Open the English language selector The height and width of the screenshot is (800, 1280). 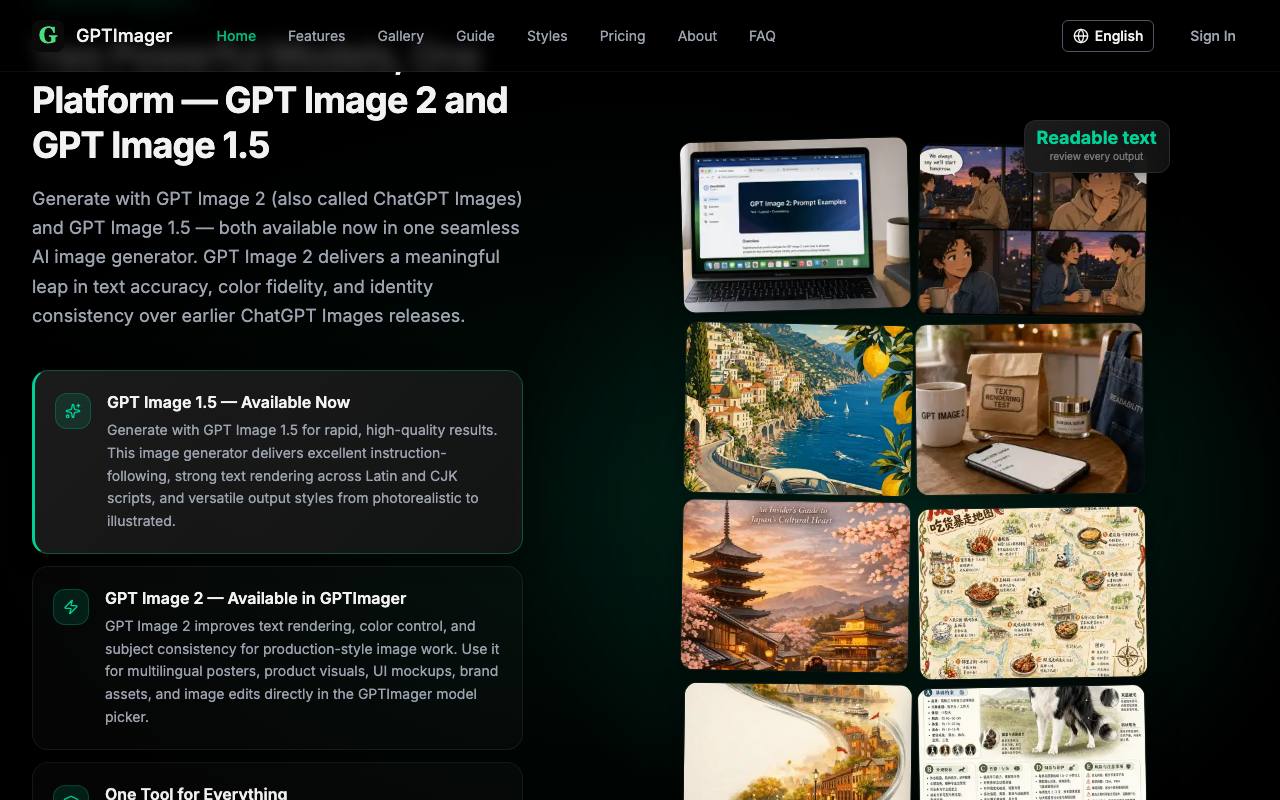[1108, 36]
